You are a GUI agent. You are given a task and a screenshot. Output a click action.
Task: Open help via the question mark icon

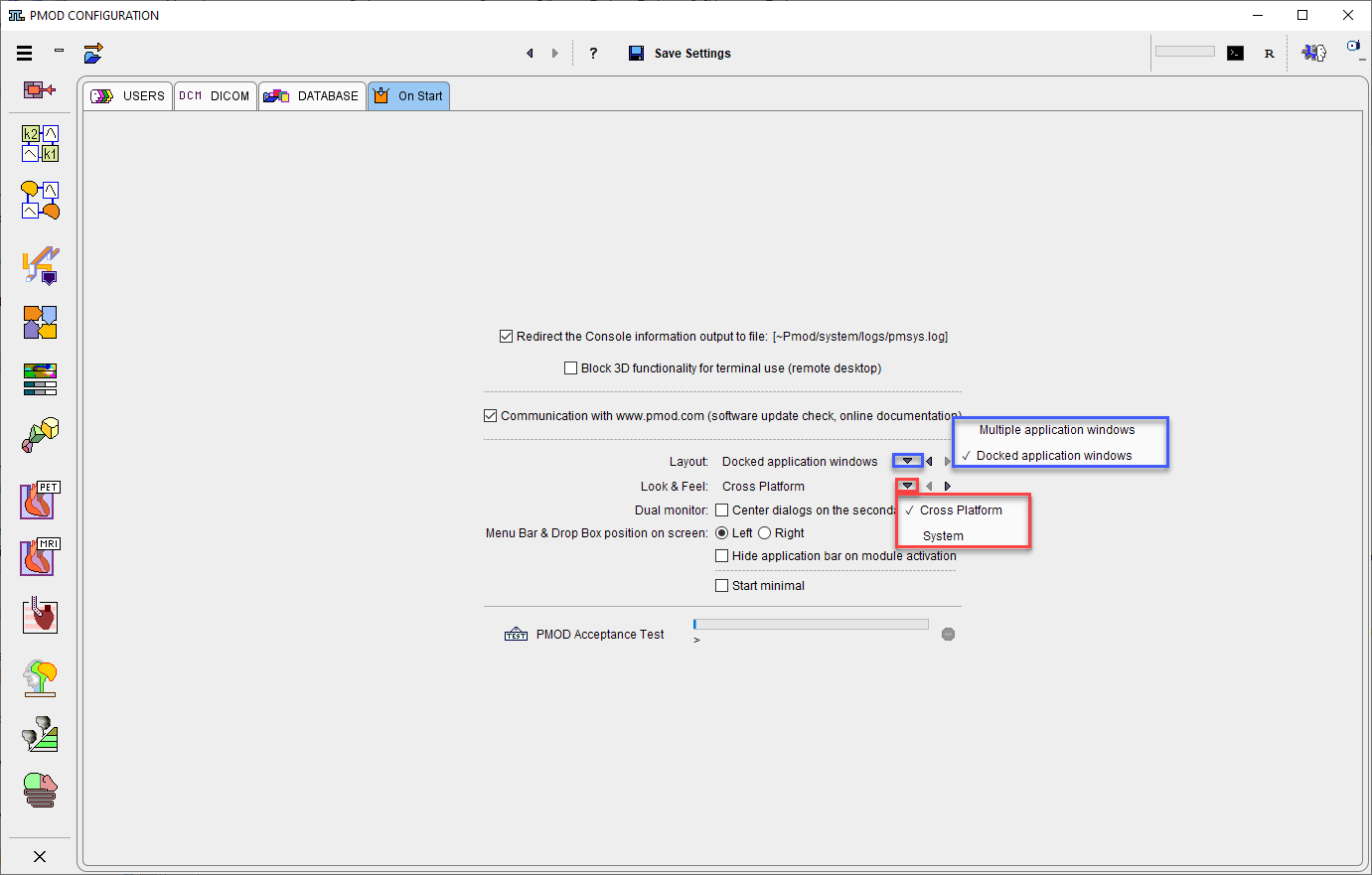(x=593, y=54)
